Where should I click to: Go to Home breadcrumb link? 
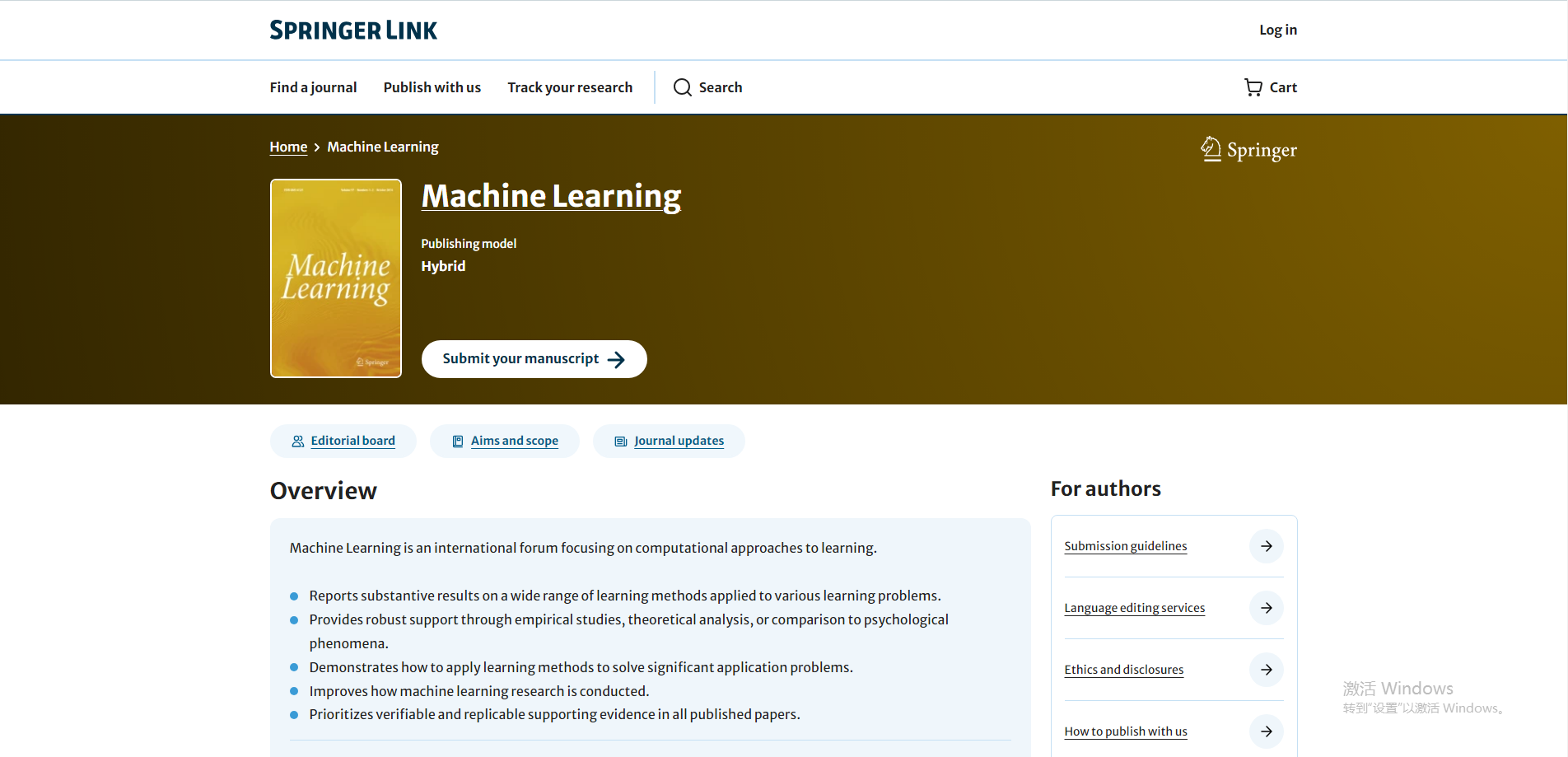tap(288, 147)
